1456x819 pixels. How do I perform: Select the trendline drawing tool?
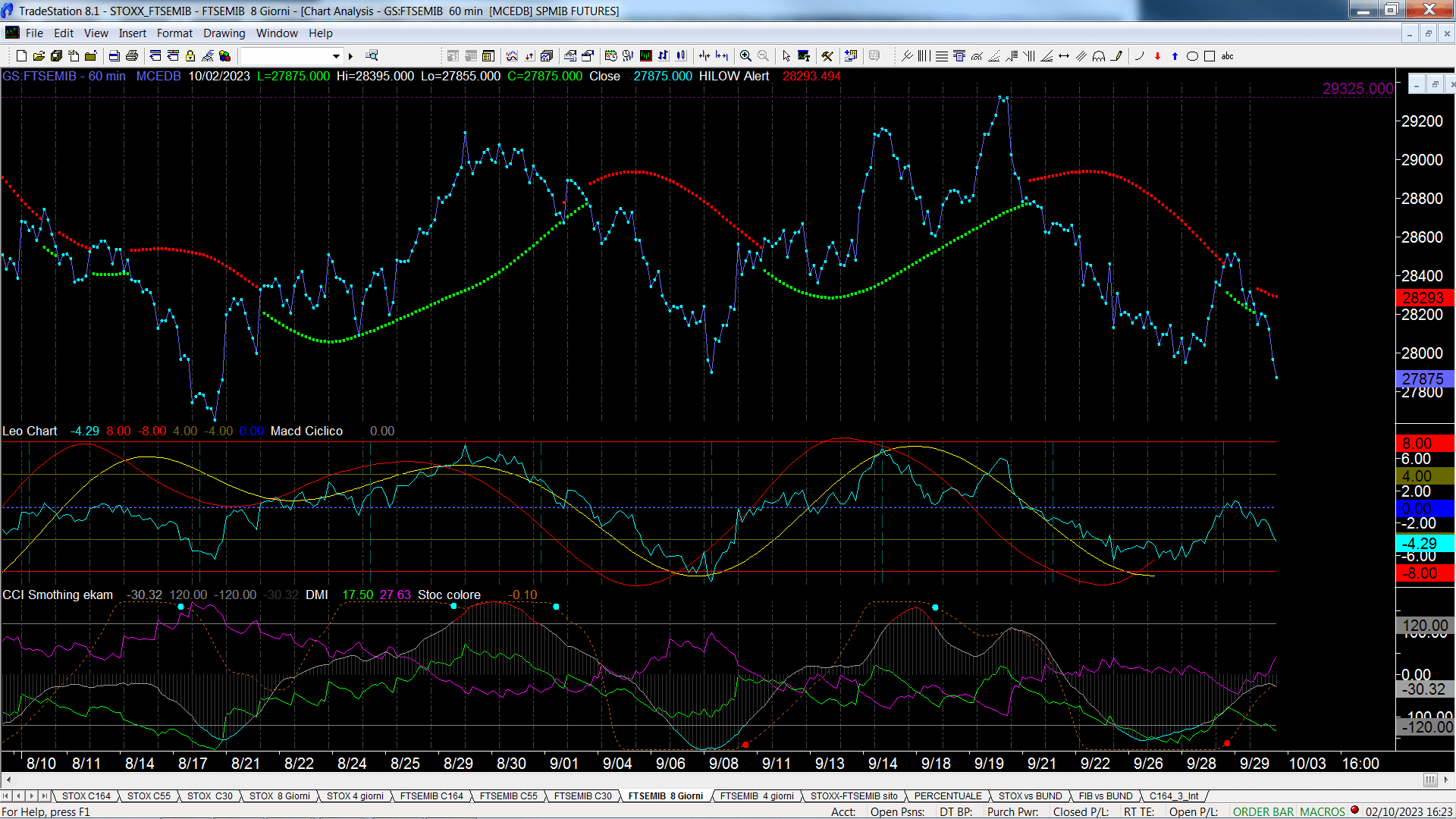point(907,56)
